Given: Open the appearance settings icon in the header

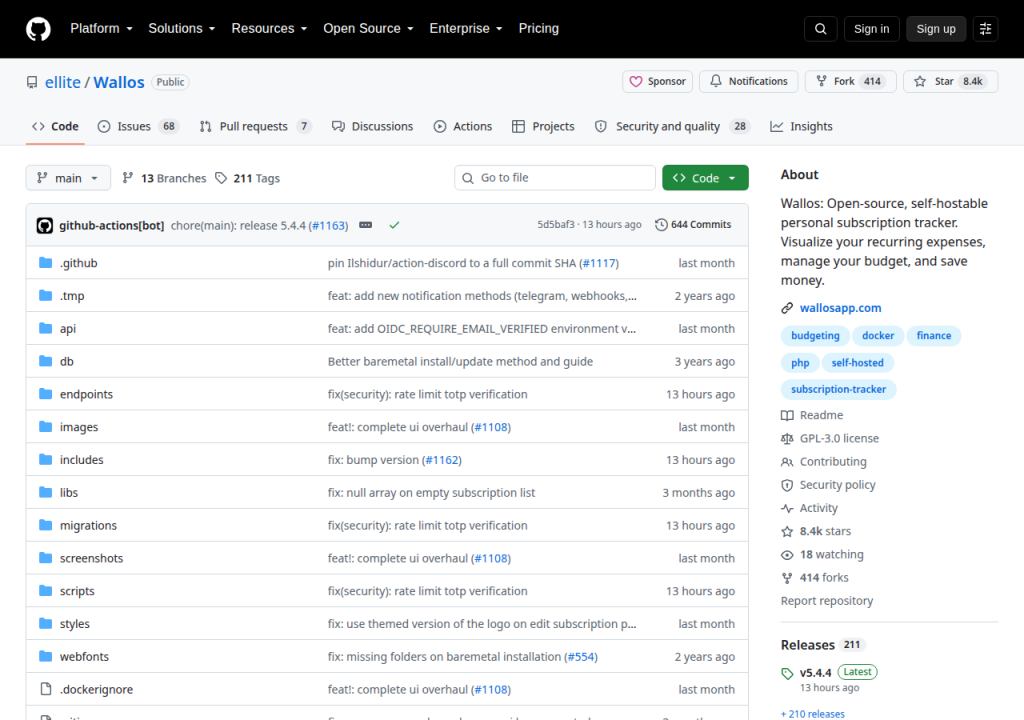Looking at the screenshot, I should pos(985,29).
